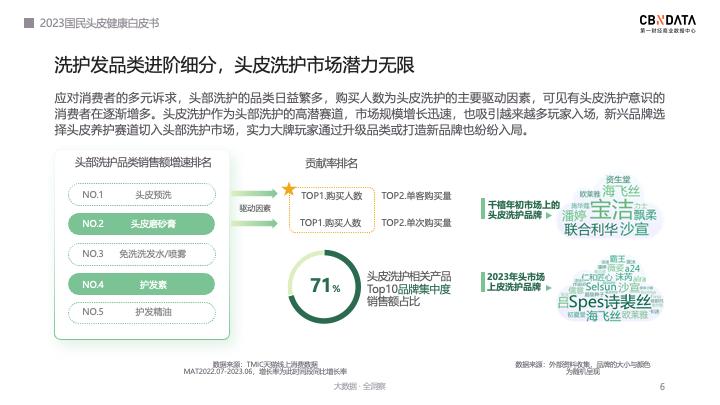Click page number 6

click(x=662, y=387)
